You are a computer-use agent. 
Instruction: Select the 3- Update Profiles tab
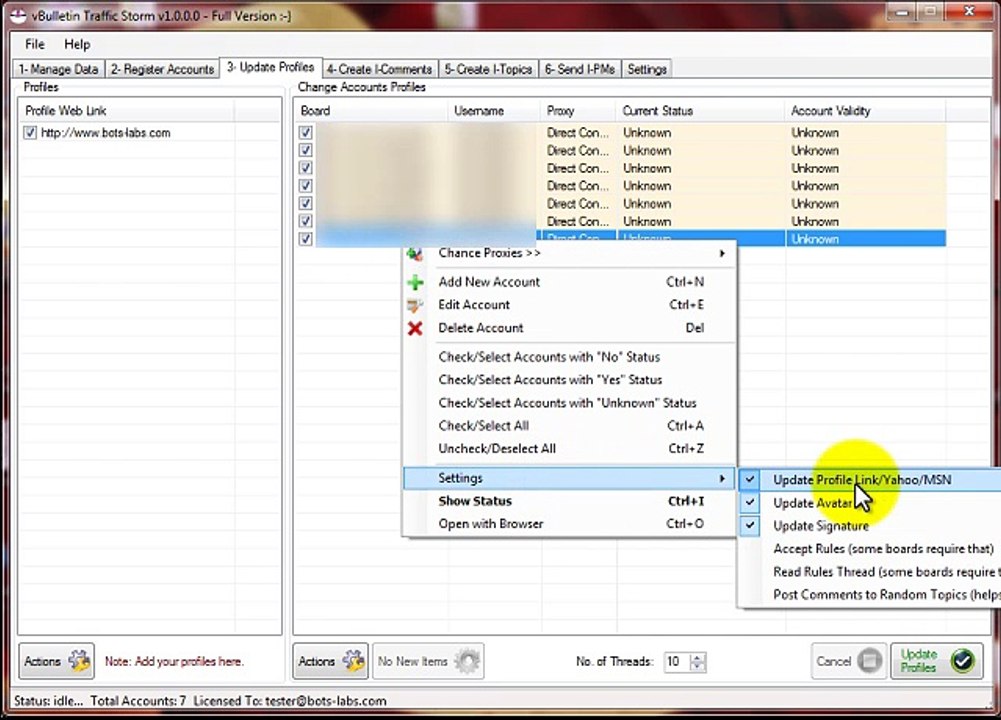[x=271, y=67]
